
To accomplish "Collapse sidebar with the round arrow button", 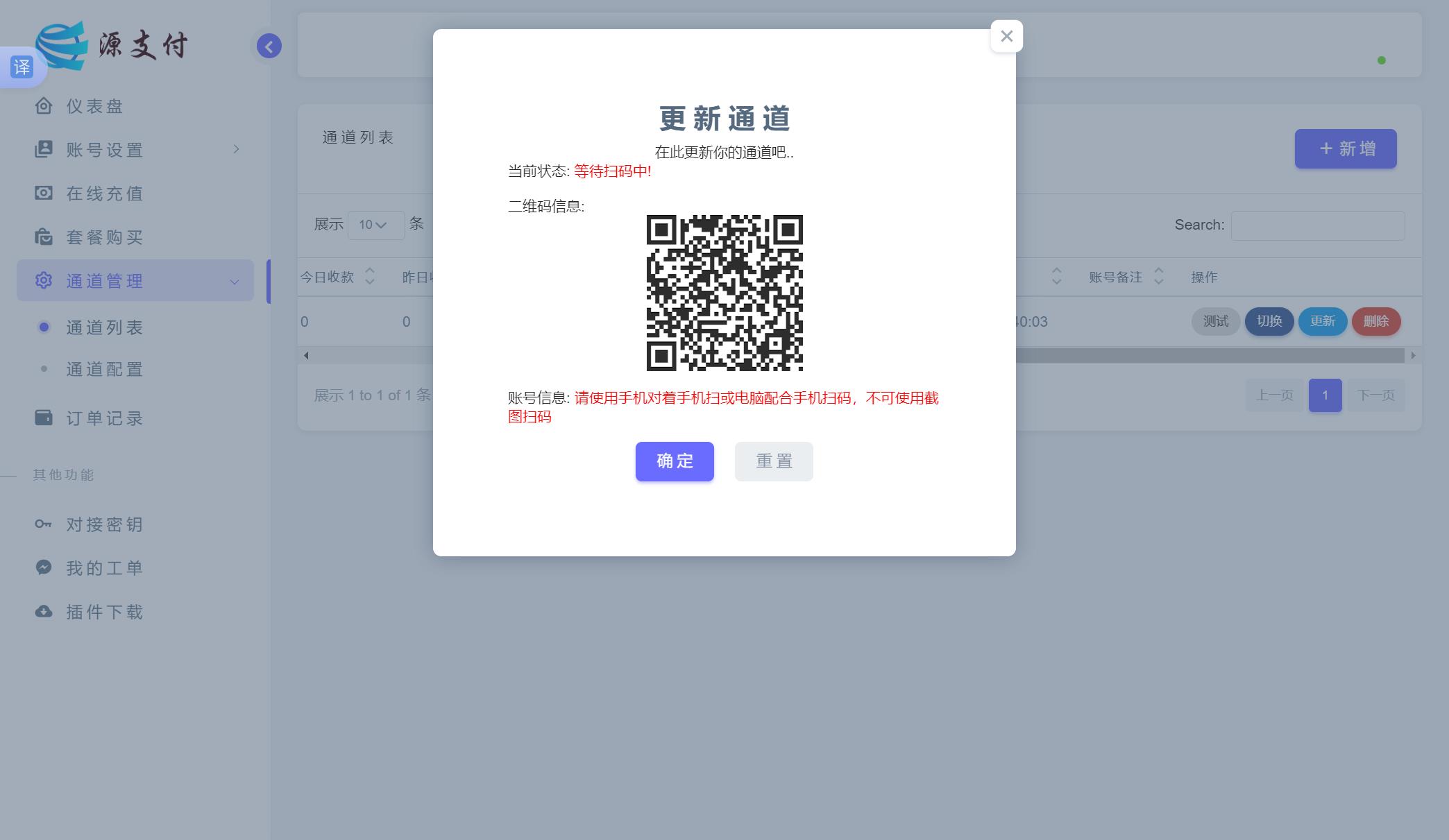I will point(269,46).
